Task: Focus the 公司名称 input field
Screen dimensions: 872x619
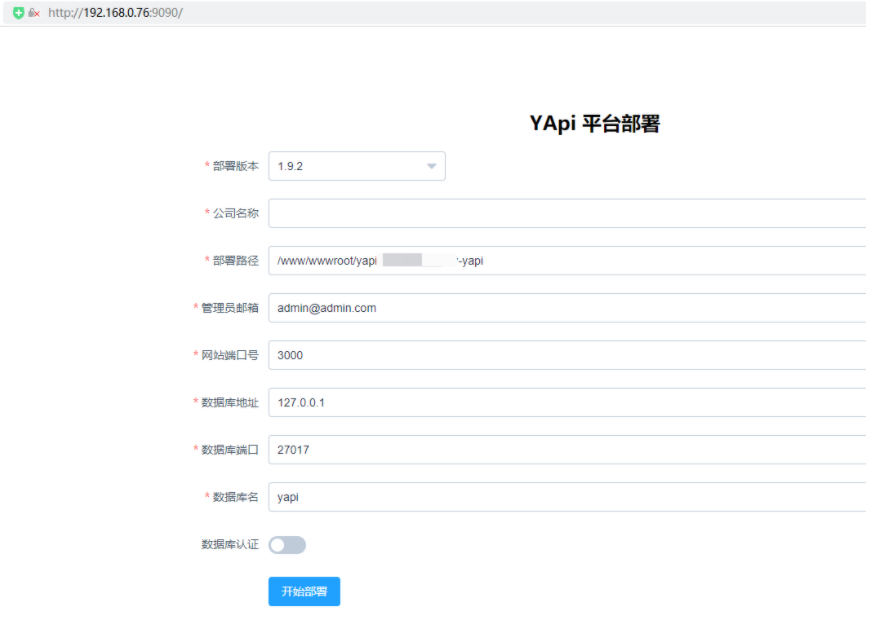Action: [x=567, y=214]
